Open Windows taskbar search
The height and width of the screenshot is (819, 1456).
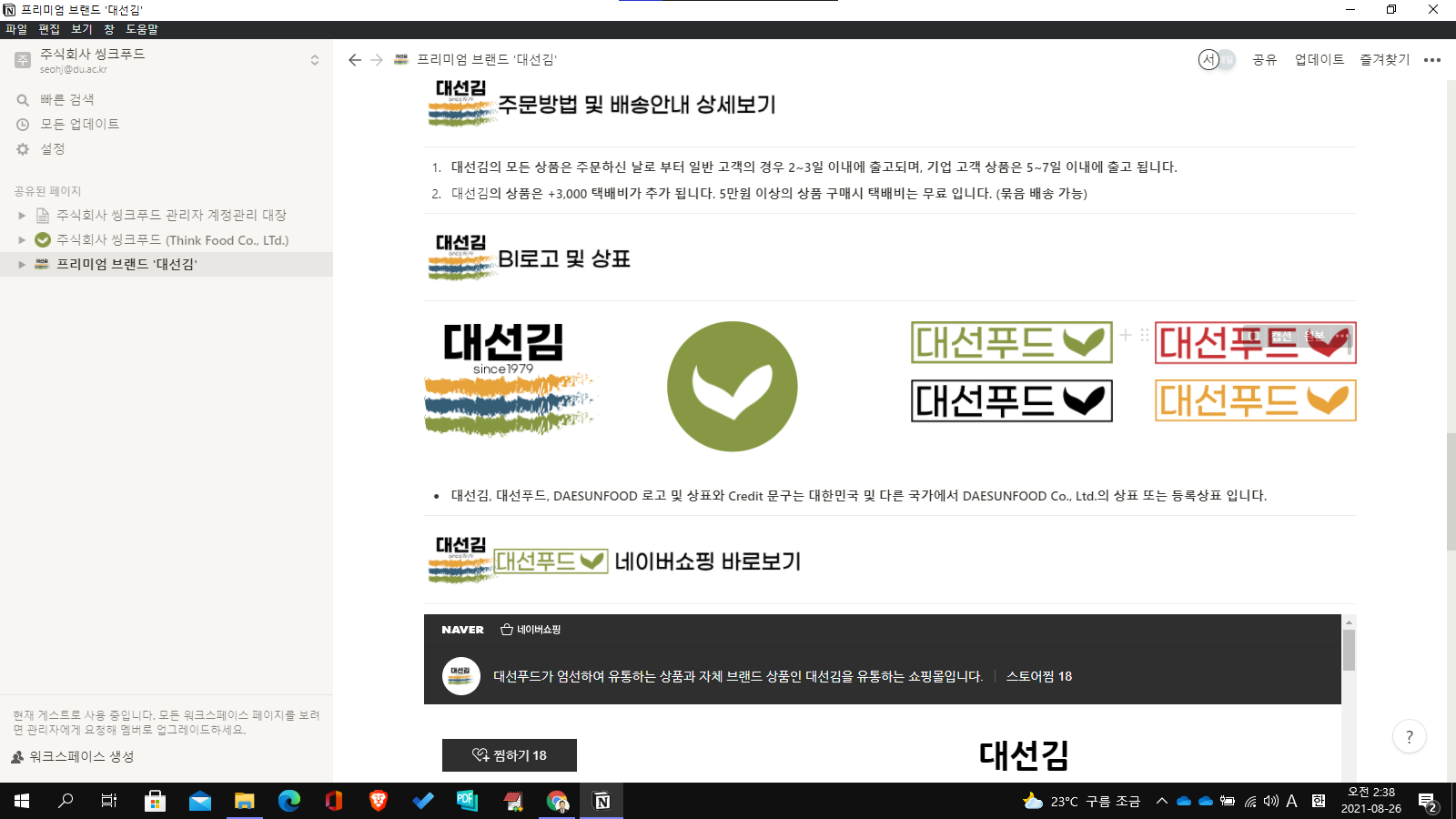click(66, 801)
